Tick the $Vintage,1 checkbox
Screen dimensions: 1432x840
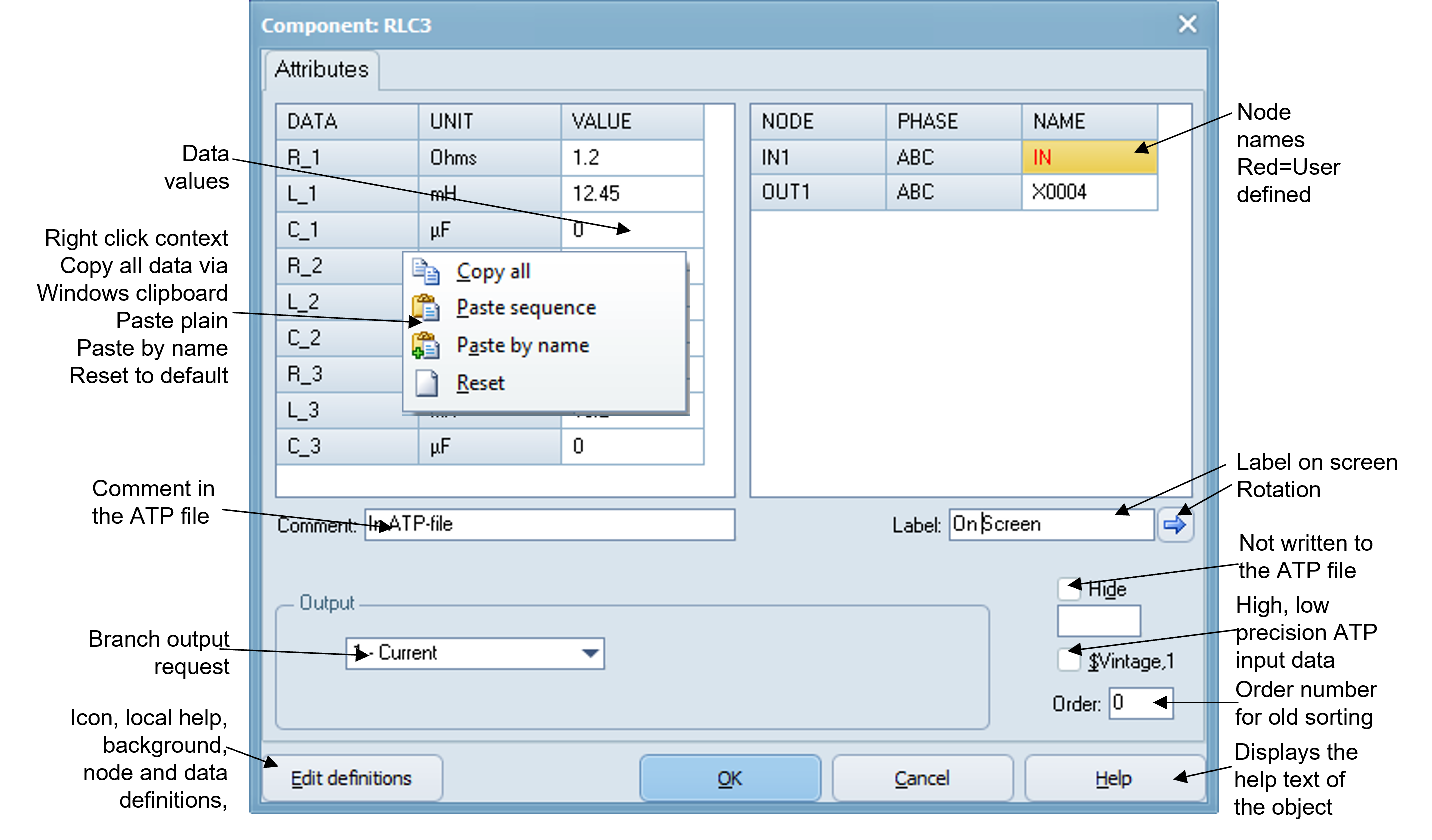point(1068,661)
